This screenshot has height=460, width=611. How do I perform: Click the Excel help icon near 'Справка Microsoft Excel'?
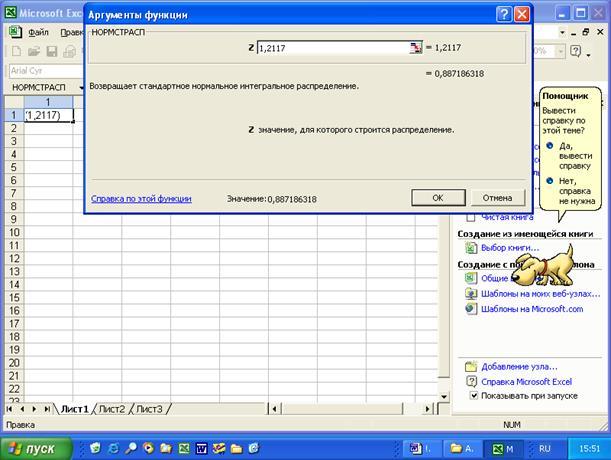[x=471, y=381]
